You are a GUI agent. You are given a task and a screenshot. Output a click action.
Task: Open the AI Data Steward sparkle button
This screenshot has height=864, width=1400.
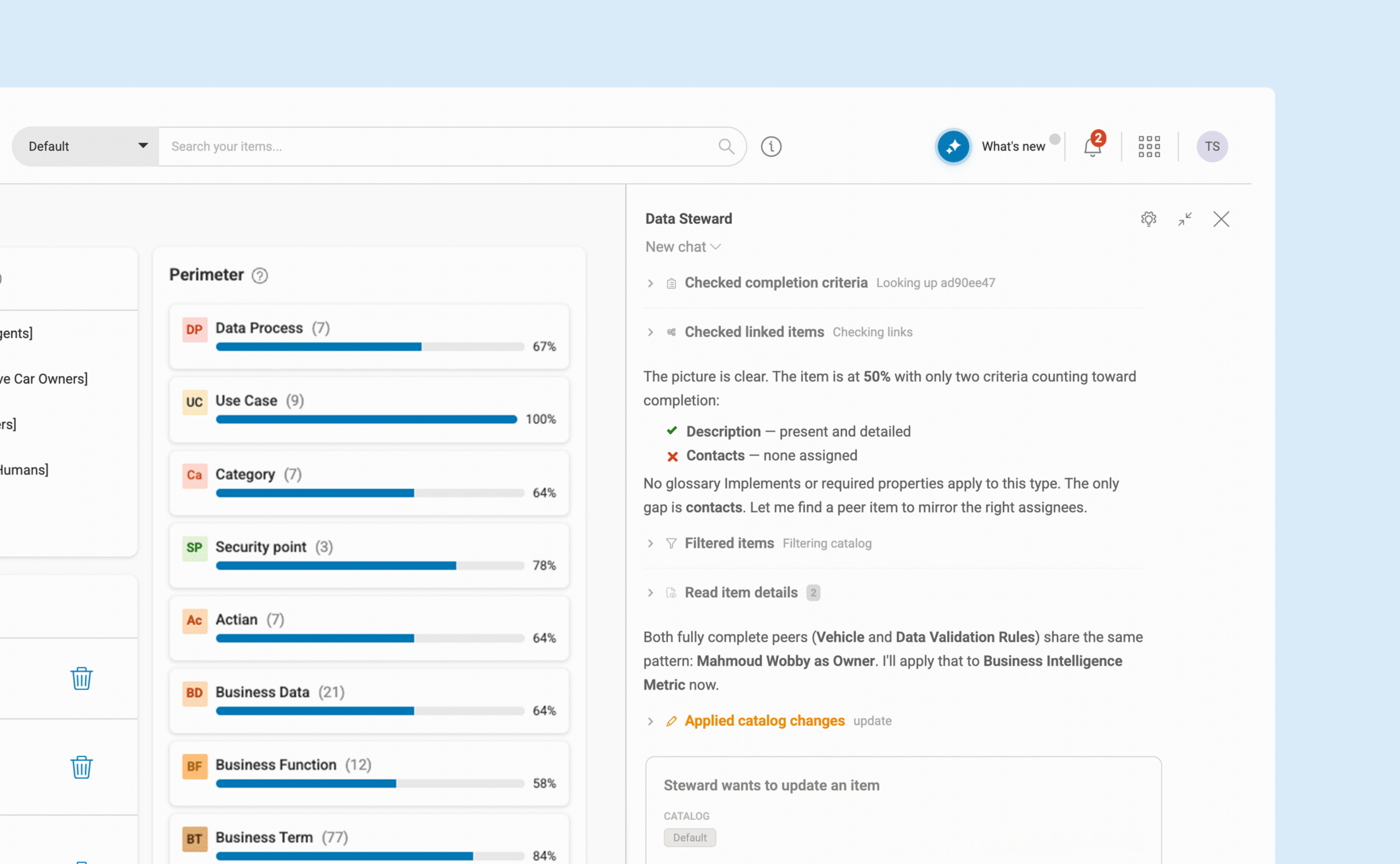click(x=953, y=147)
